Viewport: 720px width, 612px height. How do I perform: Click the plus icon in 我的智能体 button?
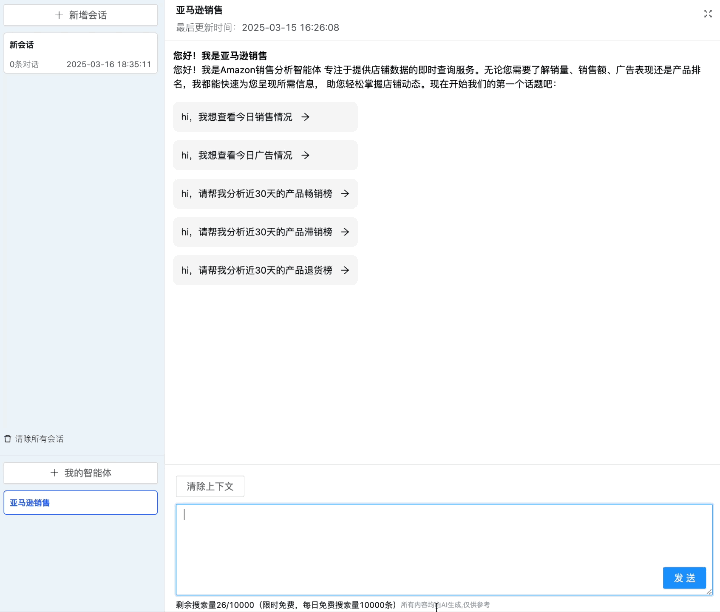pyautogui.click(x=54, y=473)
